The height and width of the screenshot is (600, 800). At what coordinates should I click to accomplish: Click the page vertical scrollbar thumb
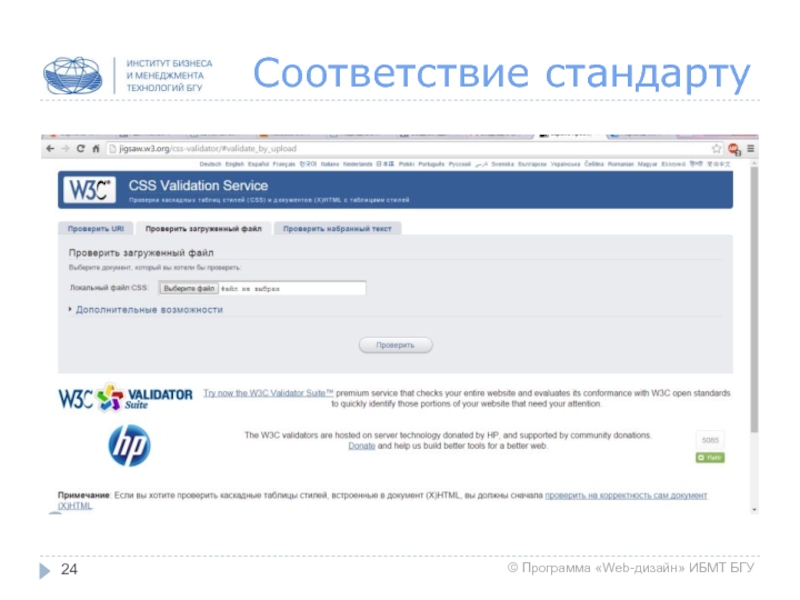coord(754,300)
